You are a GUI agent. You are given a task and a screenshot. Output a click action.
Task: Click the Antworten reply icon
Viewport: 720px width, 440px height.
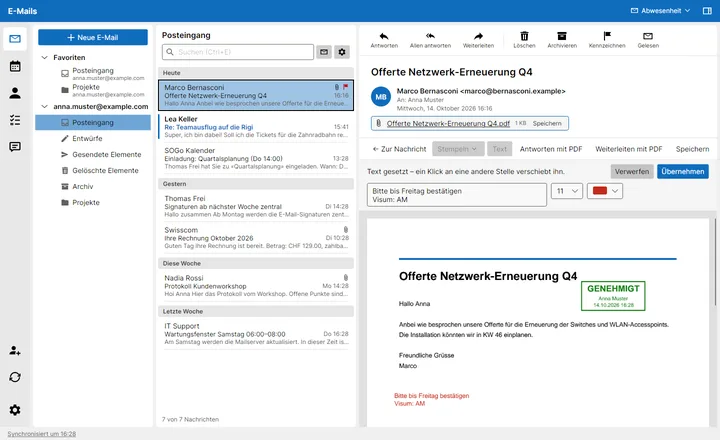click(384, 40)
